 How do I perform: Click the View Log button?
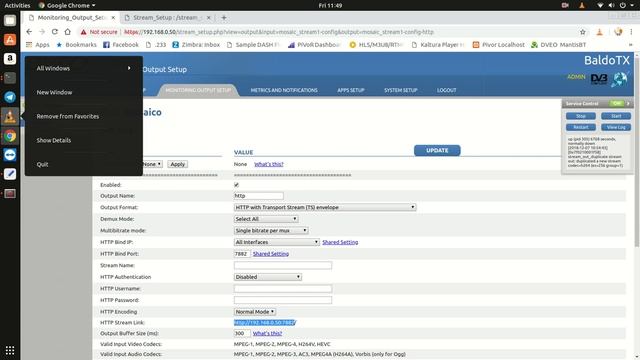(x=616, y=127)
